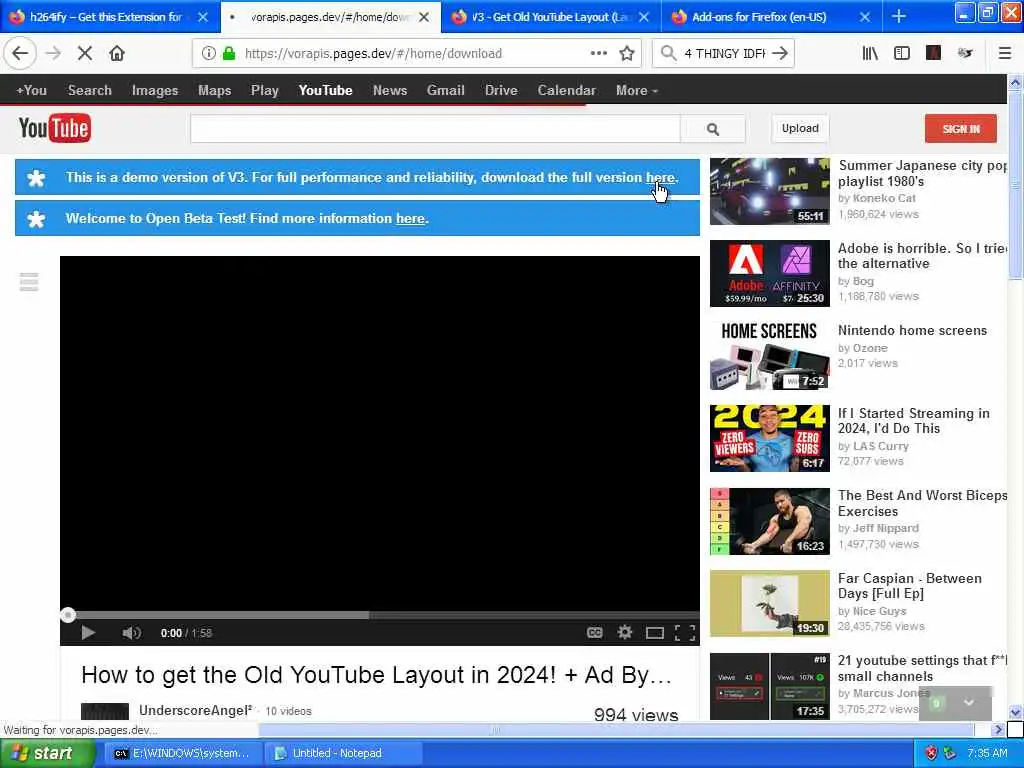This screenshot has width=1024, height=768.
Task: Click the Firefox address bar URL
Action: tap(373, 54)
